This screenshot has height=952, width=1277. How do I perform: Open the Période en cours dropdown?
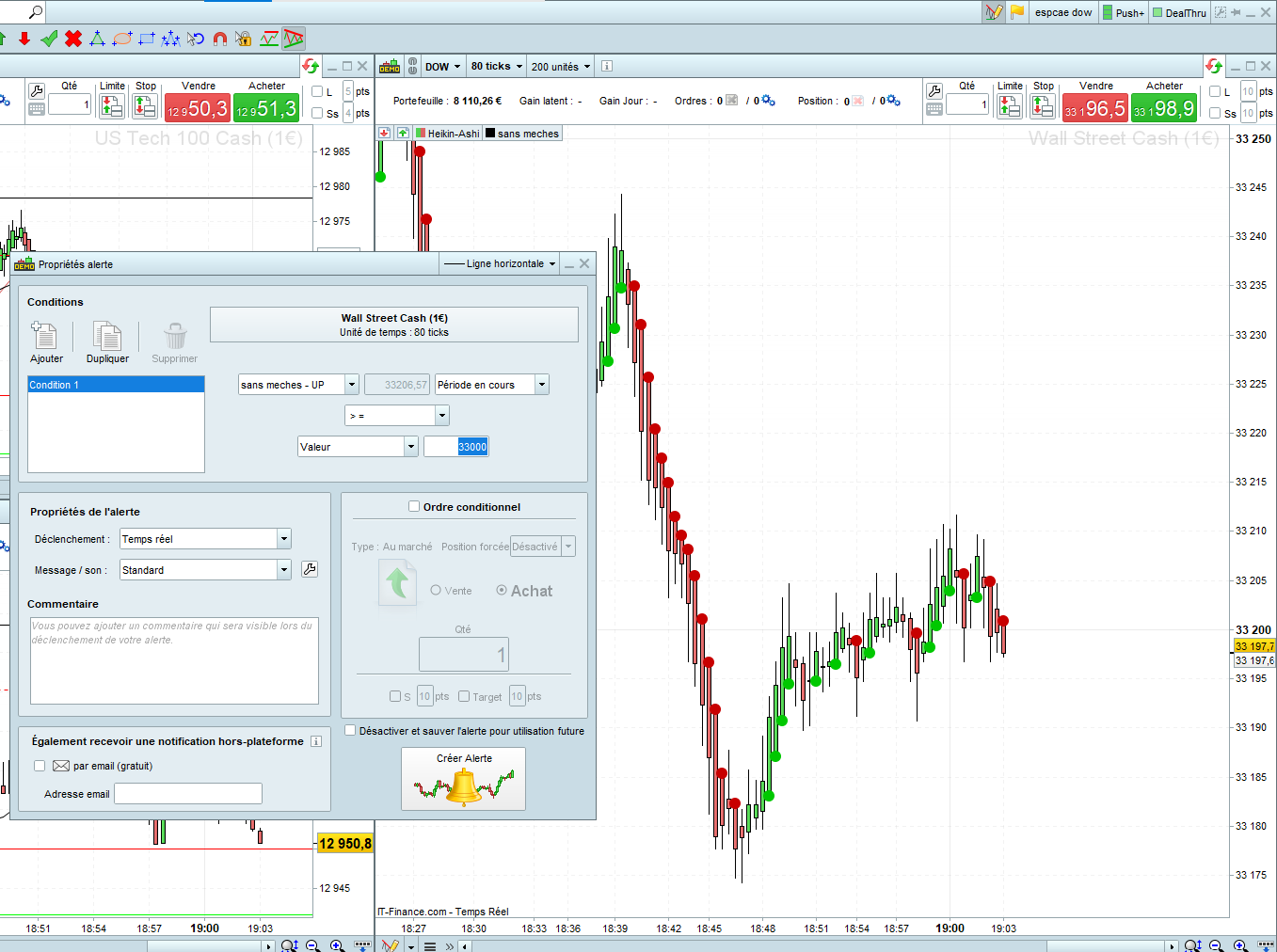click(491, 385)
